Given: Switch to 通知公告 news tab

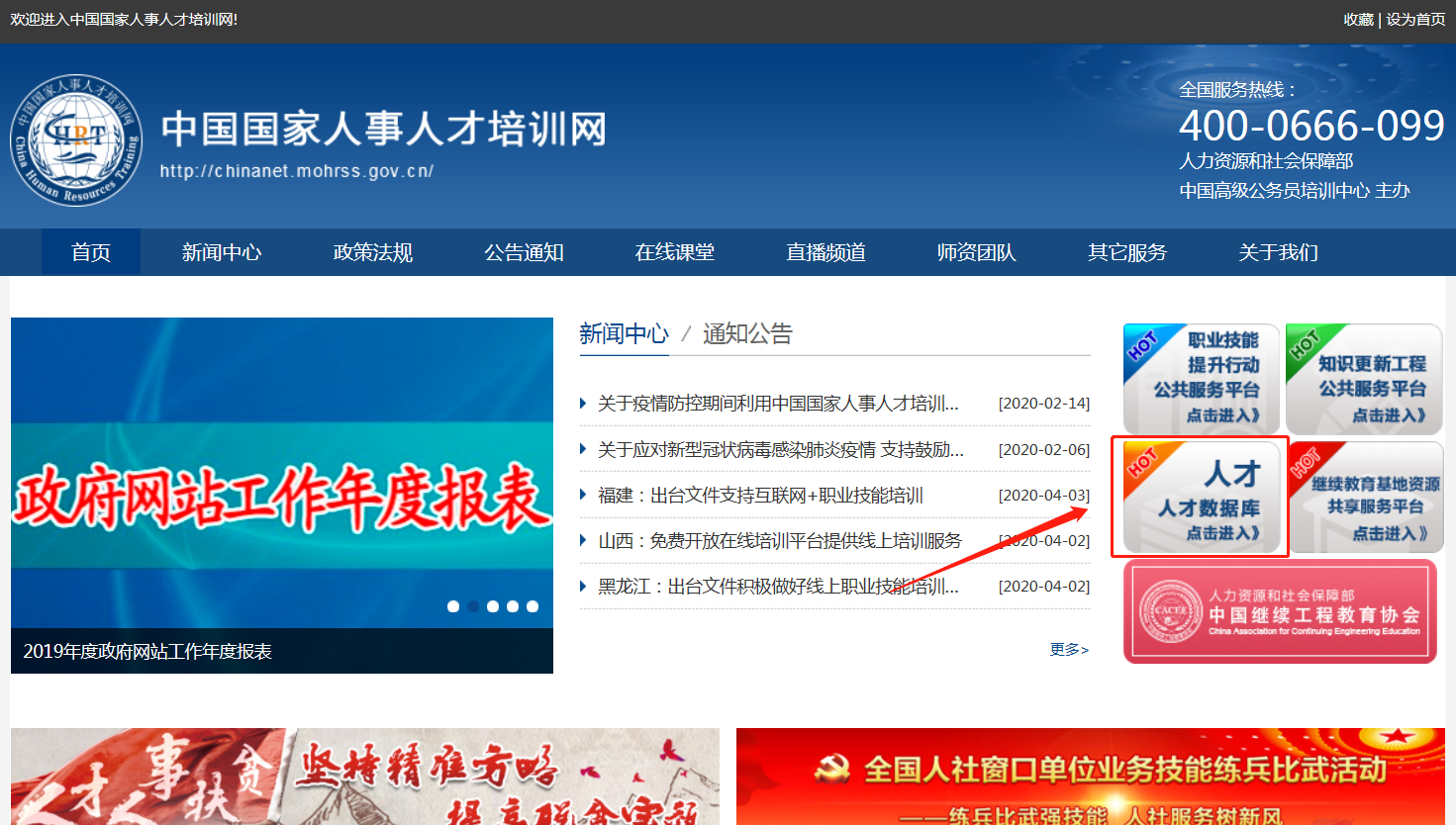Looking at the screenshot, I should tap(747, 334).
